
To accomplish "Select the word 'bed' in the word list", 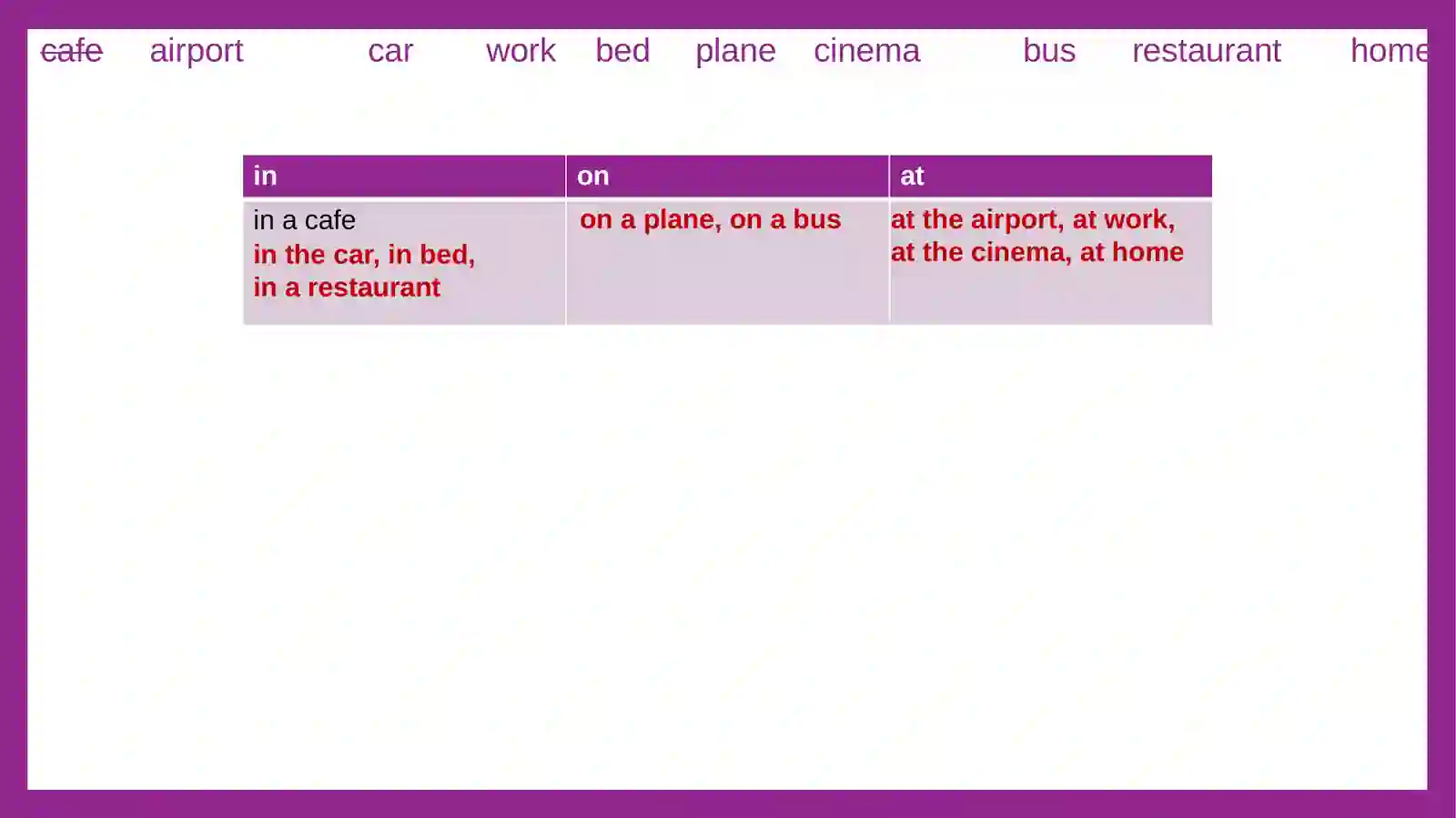I will [622, 51].
